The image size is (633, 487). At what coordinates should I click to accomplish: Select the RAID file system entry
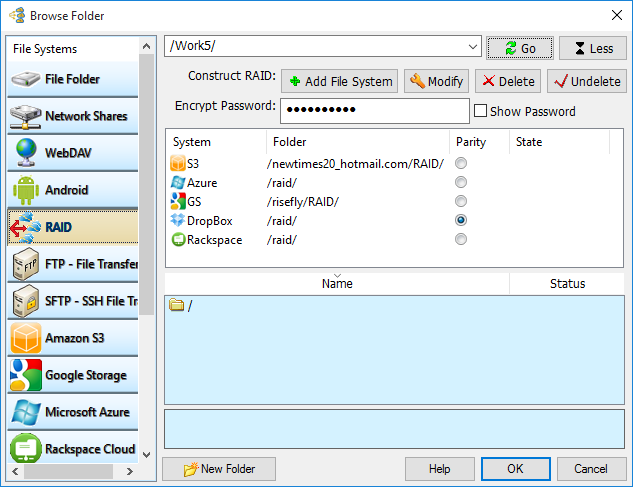point(73,227)
